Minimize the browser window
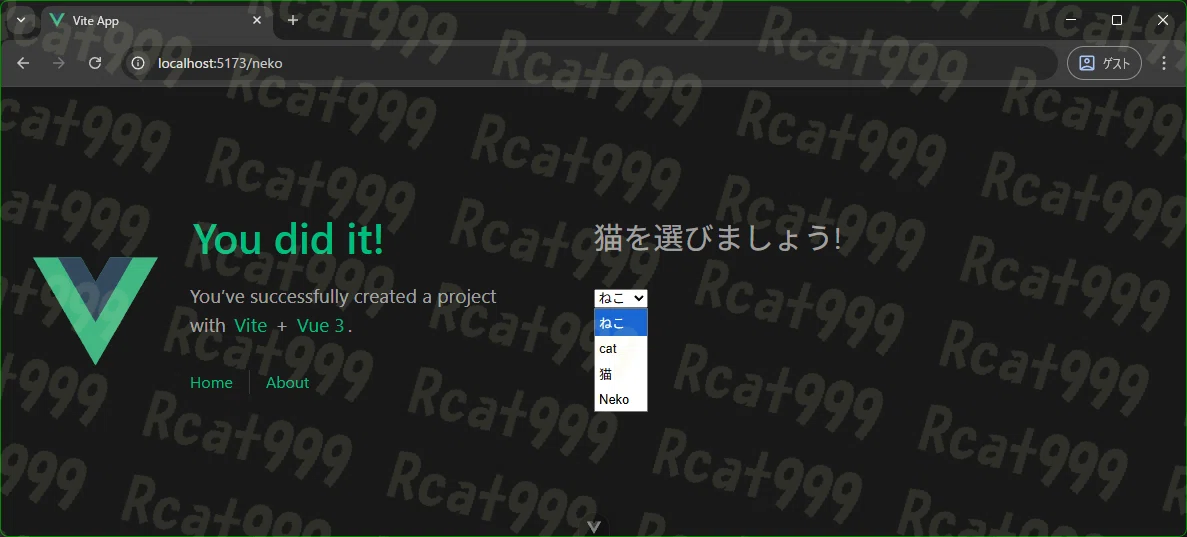This screenshot has width=1187, height=537. (1070, 20)
